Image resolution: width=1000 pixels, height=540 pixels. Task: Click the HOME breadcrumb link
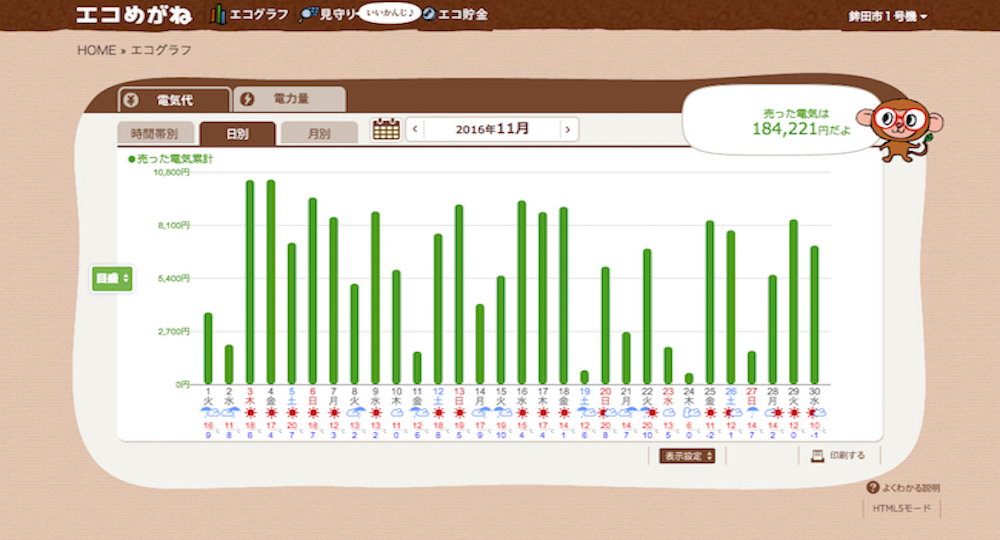click(97, 50)
